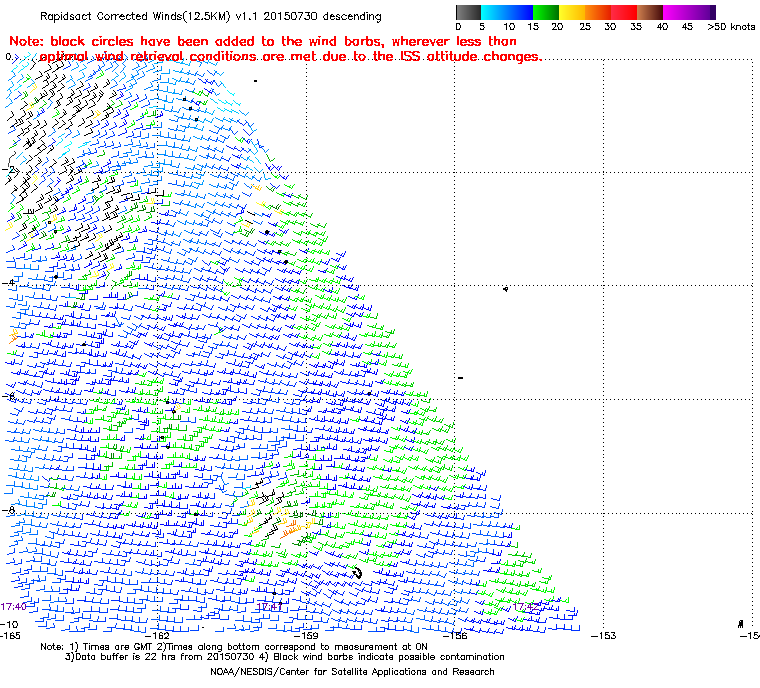Click the "Times are GMT" footnote line
Viewport: 760px width, 688px height.
coord(234,646)
